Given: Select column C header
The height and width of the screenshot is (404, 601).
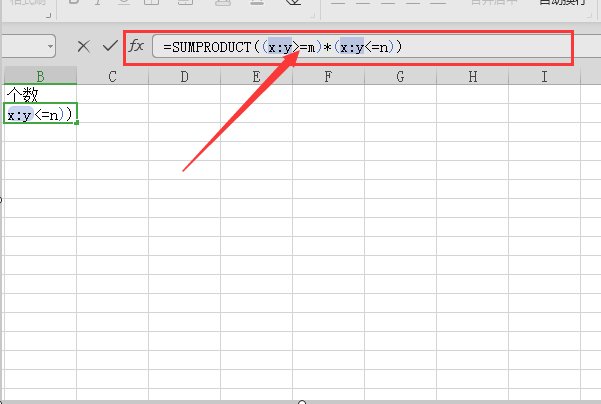Looking at the screenshot, I should (x=112, y=76).
